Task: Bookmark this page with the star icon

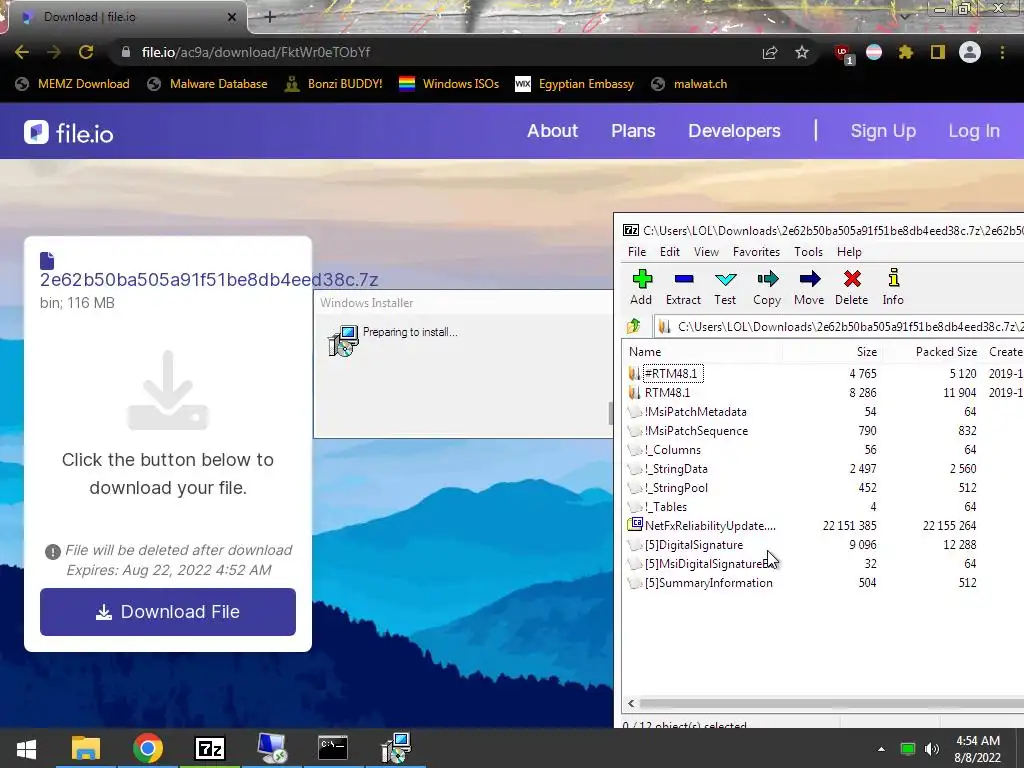Action: click(x=802, y=52)
